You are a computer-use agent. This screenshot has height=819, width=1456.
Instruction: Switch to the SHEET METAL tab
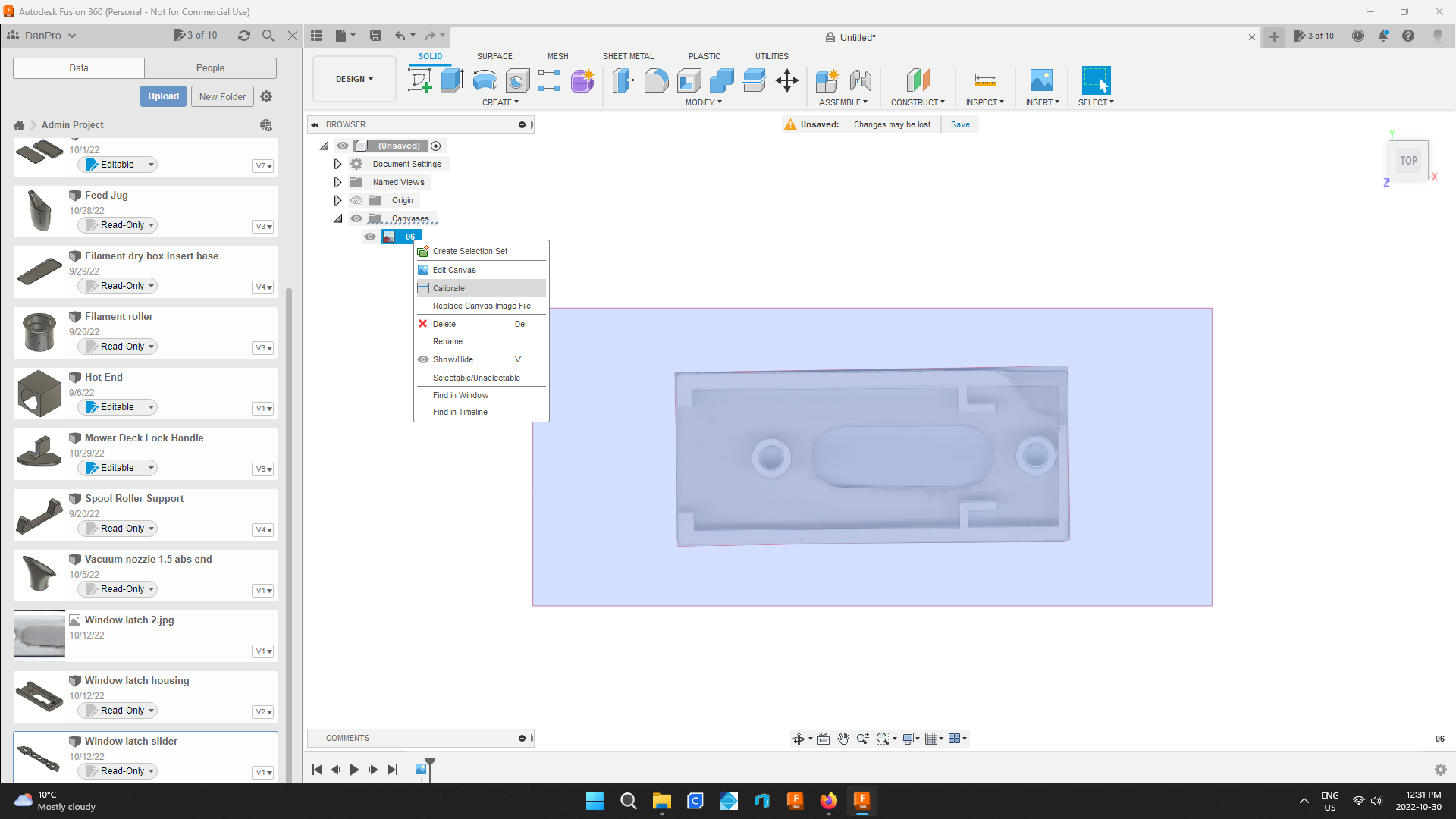click(629, 55)
